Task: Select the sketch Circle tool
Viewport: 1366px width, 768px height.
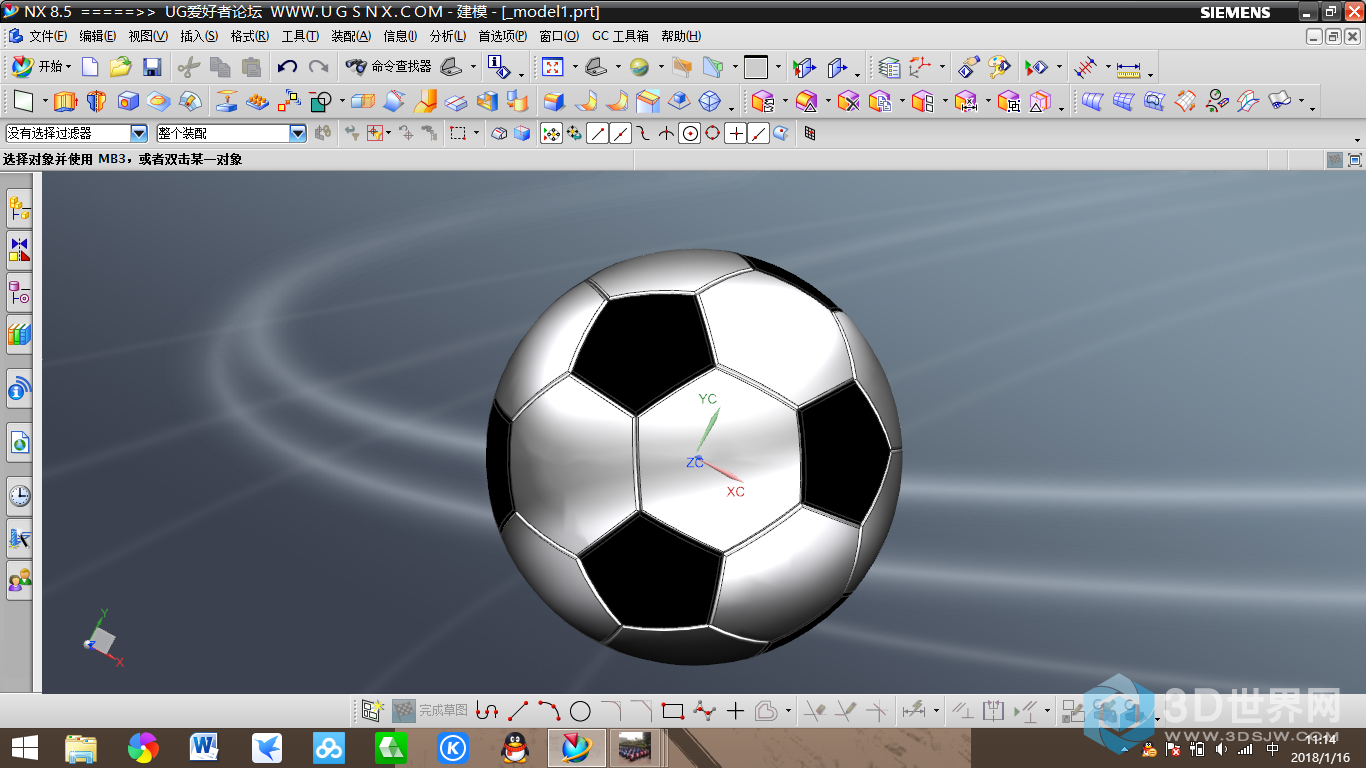Action: pyautogui.click(x=580, y=711)
